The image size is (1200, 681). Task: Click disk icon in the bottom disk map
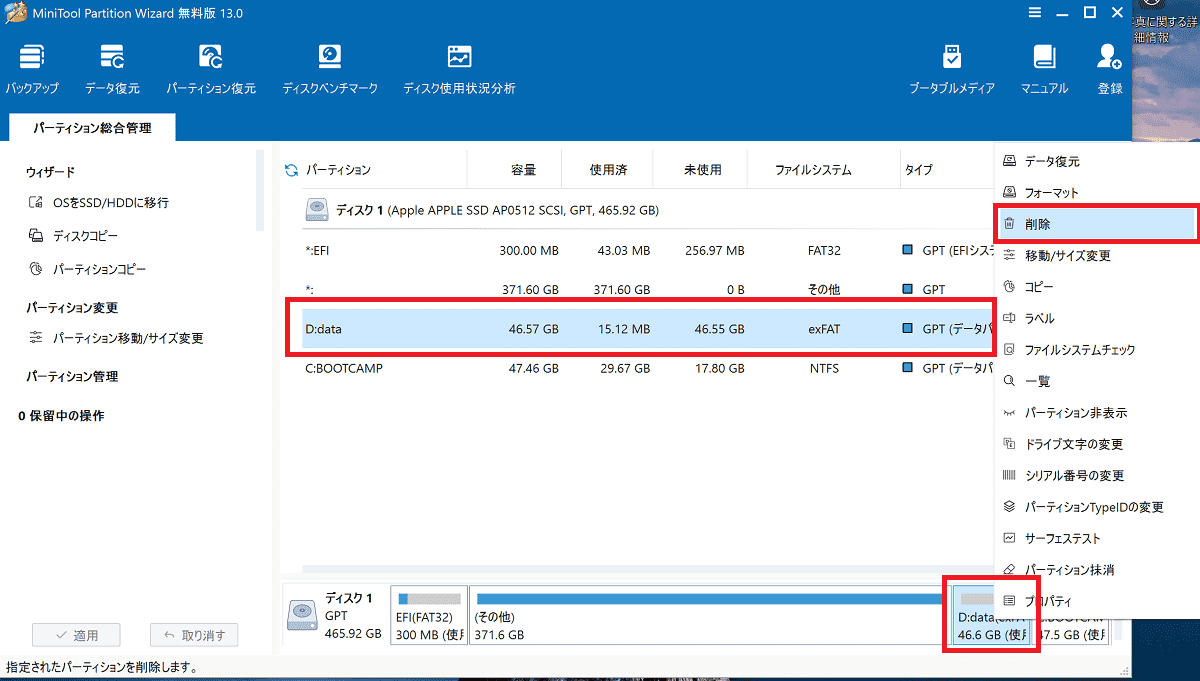303,614
